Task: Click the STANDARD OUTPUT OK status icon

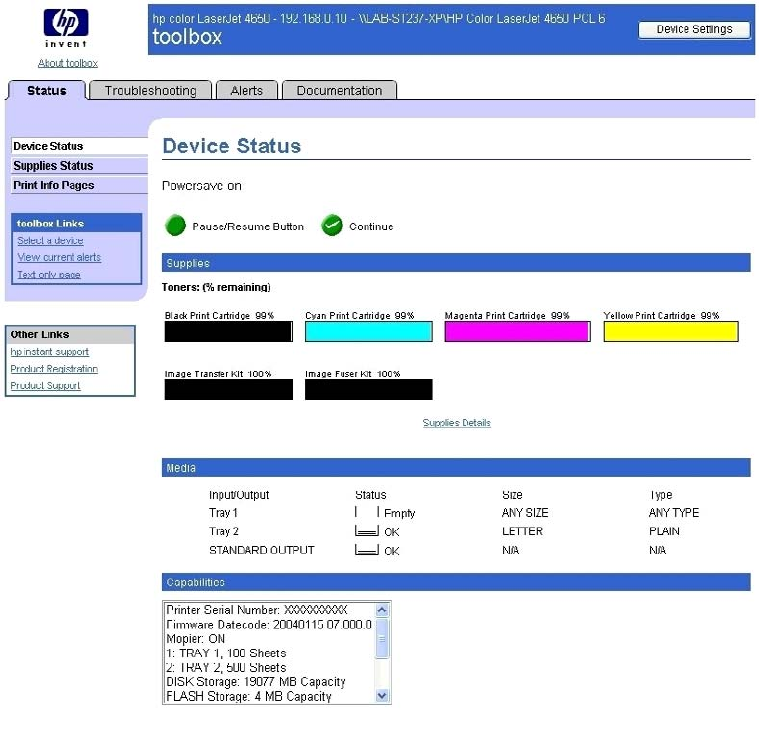Action: [x=366, y=550]
